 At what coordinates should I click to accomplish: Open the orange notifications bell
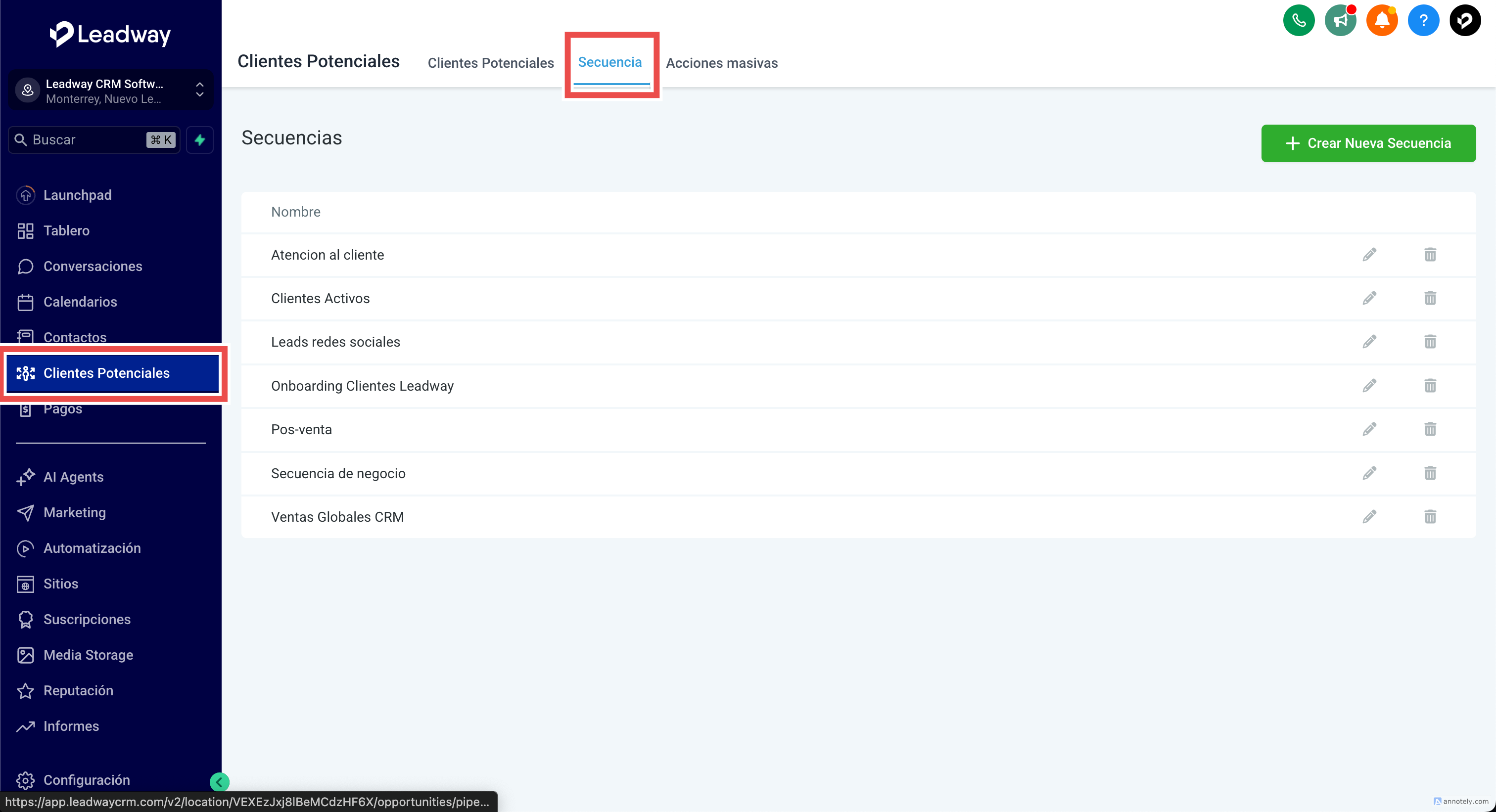point(1382,21)
